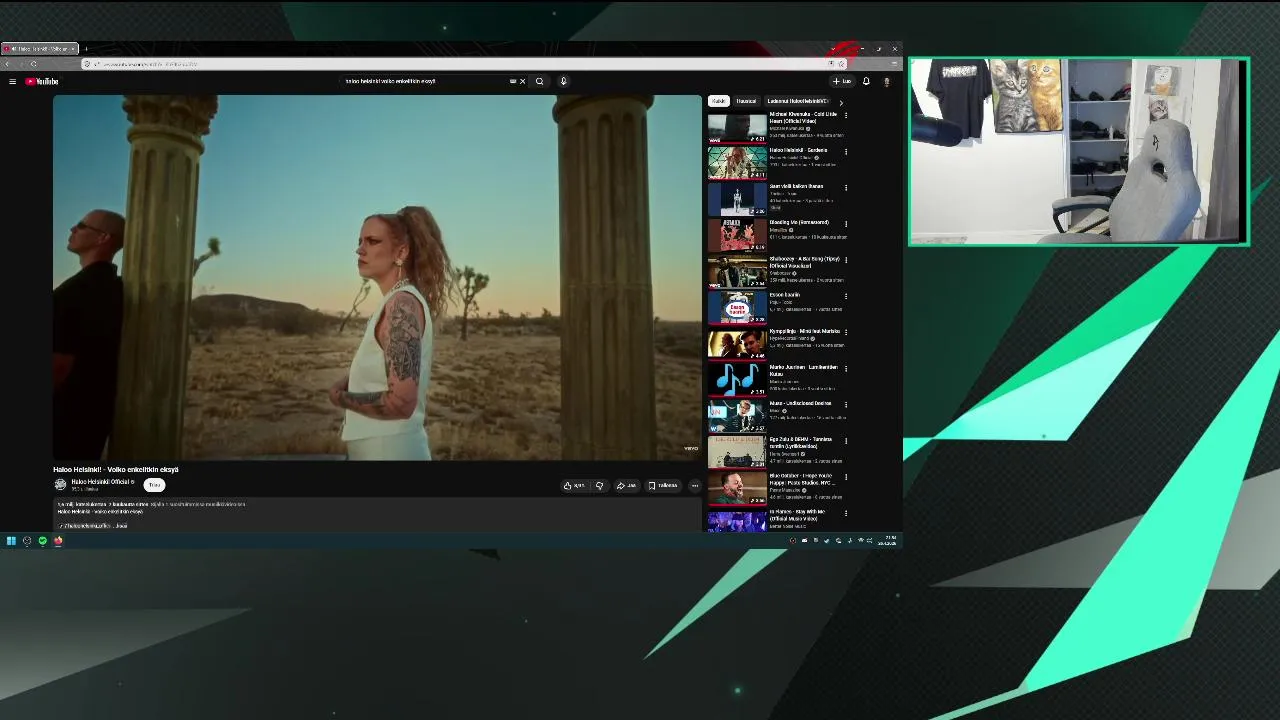Open more actions ellipsis below video

(695, 486)
